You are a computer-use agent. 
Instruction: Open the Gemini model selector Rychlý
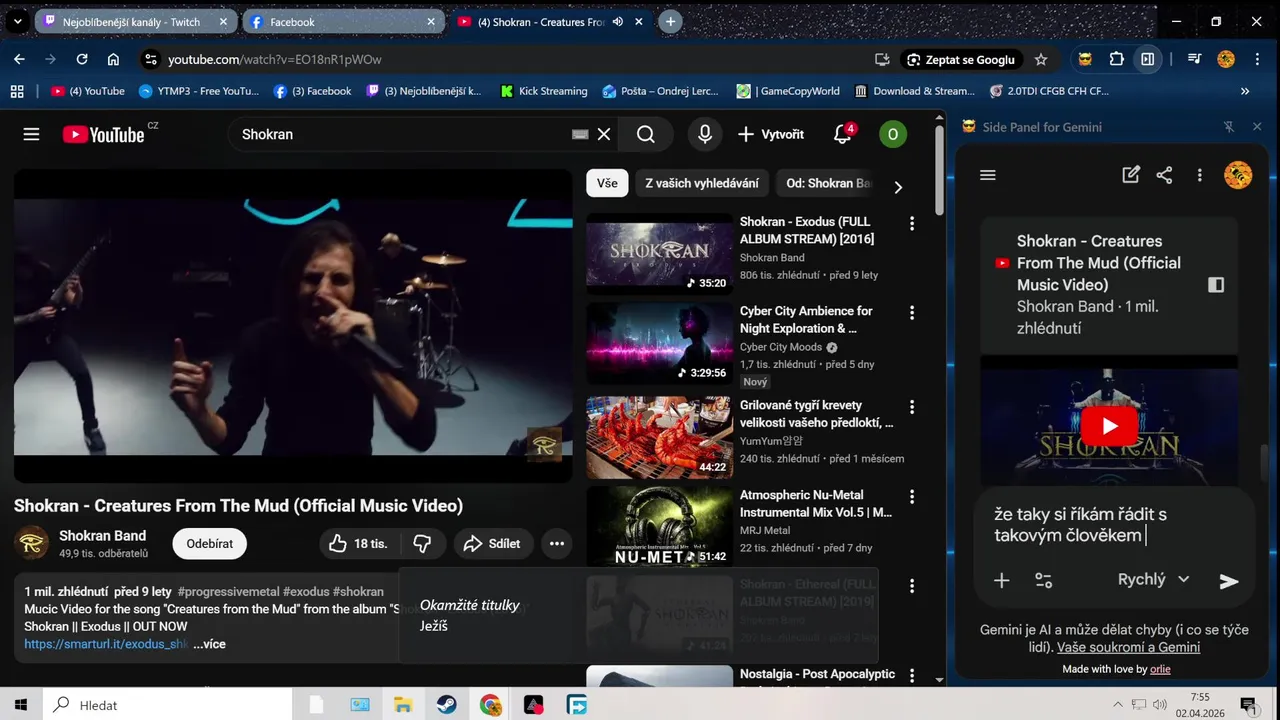pos(1153,579)
